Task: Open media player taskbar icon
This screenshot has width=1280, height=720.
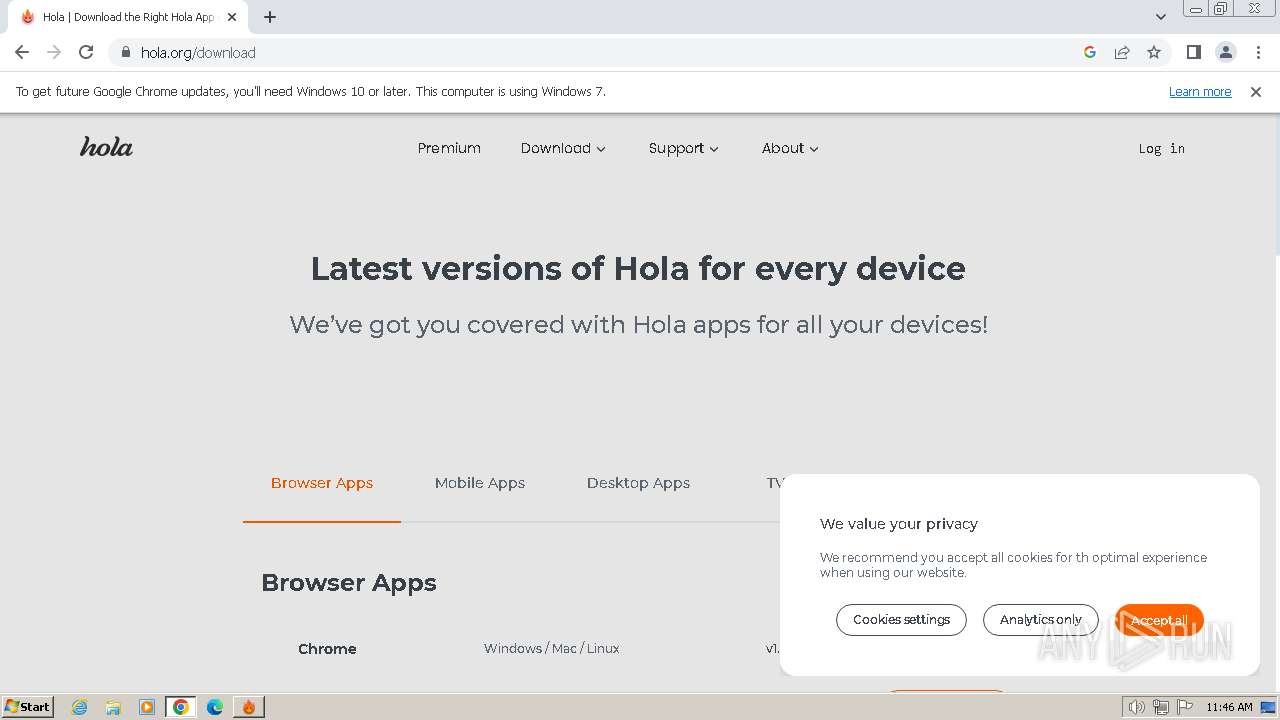Action: [147, 707]
